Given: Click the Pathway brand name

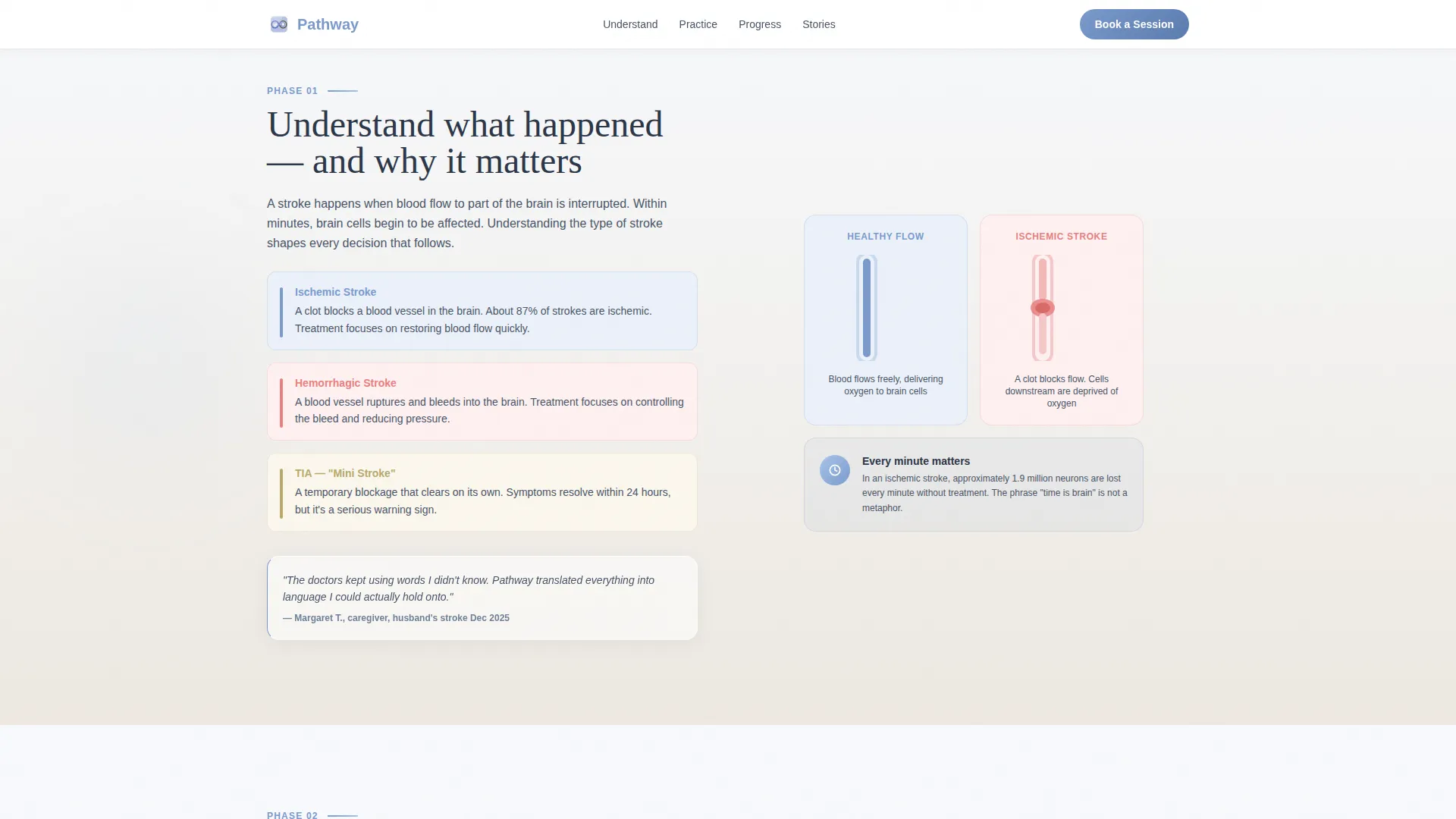Looking at the screenshot, I should (x=328, y=24).
